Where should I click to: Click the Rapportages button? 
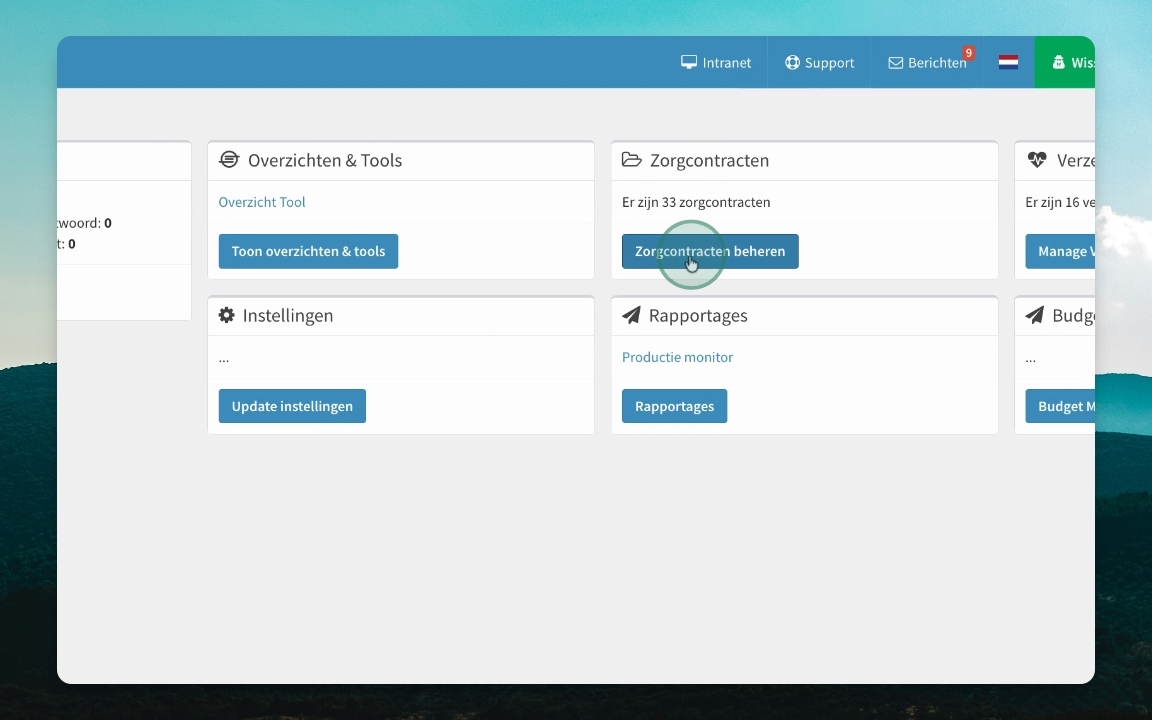(x=674, y=406)
